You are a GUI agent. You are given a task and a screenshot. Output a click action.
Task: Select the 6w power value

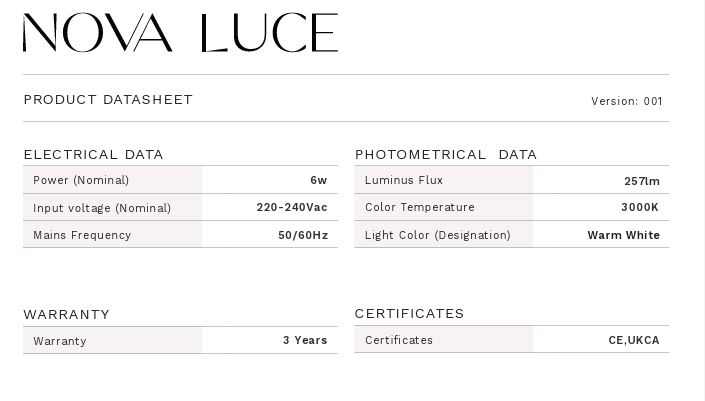319,180
